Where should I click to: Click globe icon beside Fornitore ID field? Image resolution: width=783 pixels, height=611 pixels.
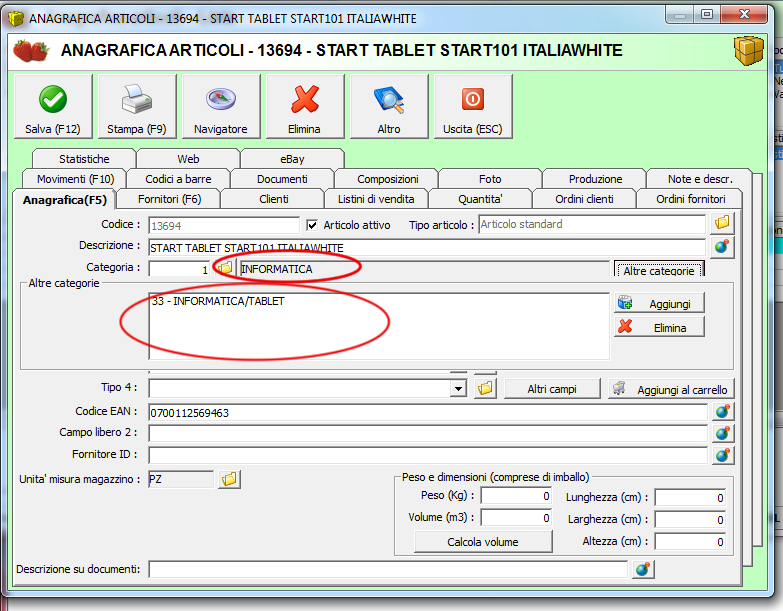[723, 455]
